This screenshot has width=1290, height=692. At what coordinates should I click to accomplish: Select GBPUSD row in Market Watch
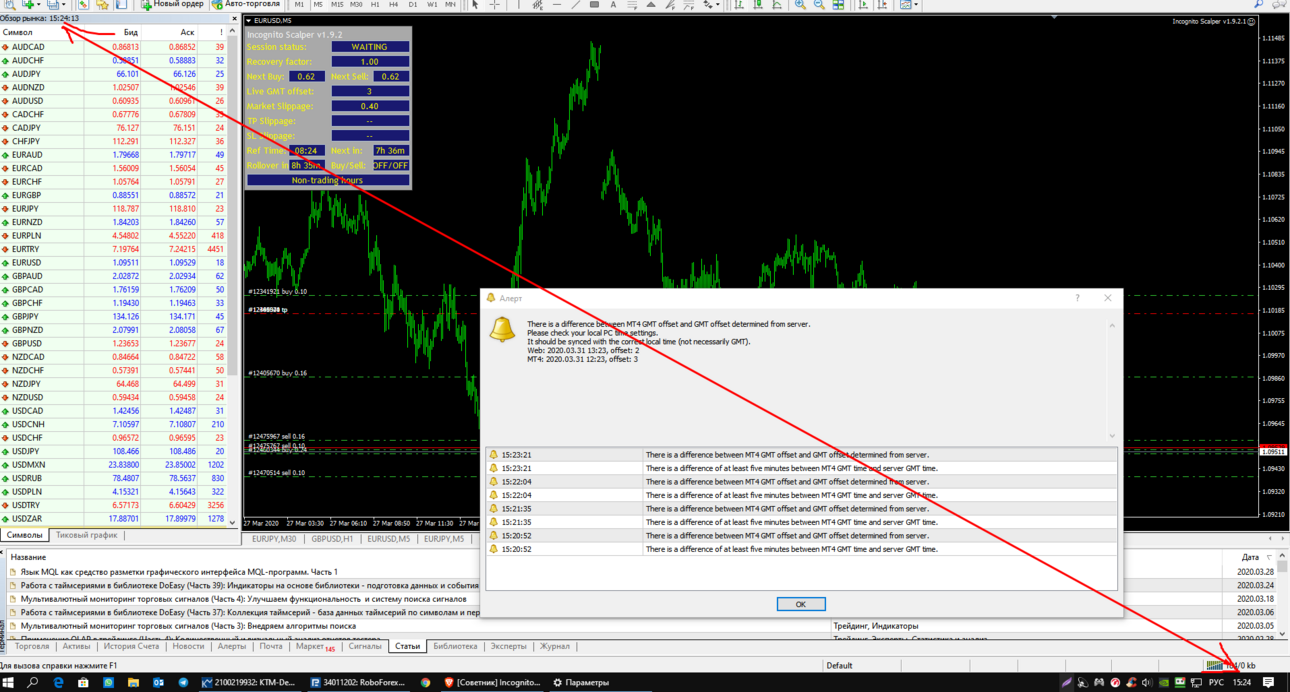(x=114, y=344)
